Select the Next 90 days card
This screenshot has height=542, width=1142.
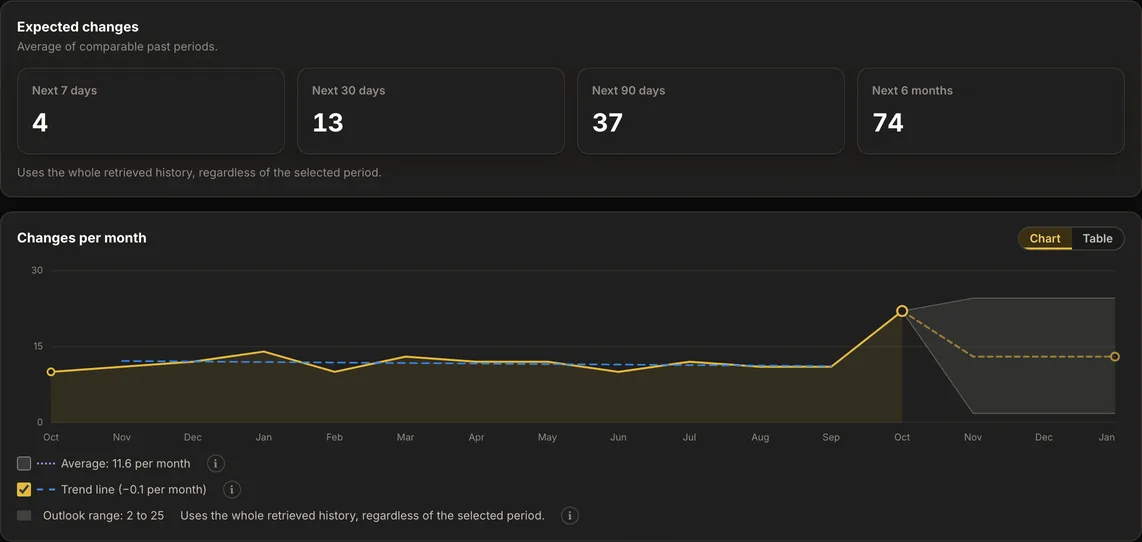(x=711, y=111)
